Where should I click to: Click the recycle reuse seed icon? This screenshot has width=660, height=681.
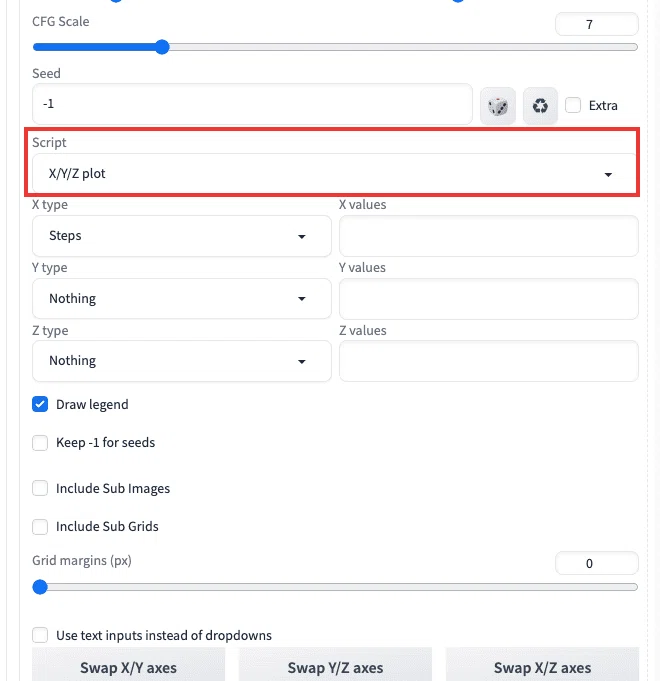tap(540, 106)
